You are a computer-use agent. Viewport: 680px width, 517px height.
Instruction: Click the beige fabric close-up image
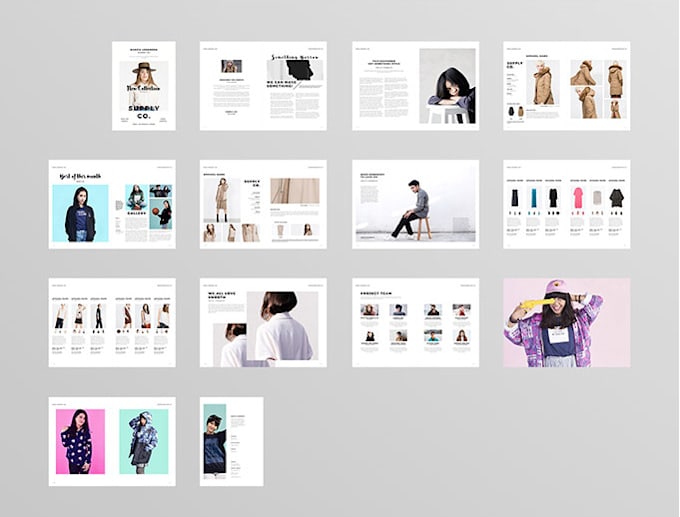point(295,191)
